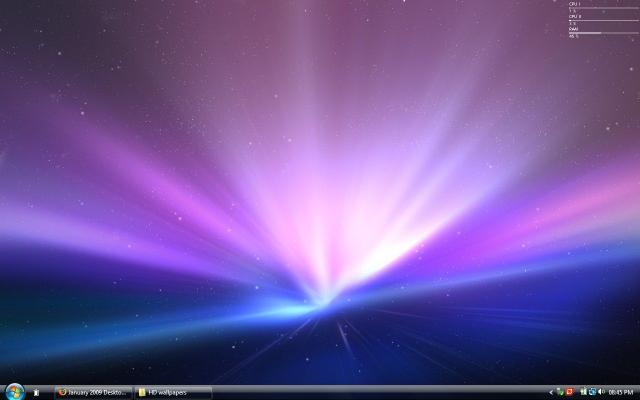Click the RAM label in the widget

[573, 29]
